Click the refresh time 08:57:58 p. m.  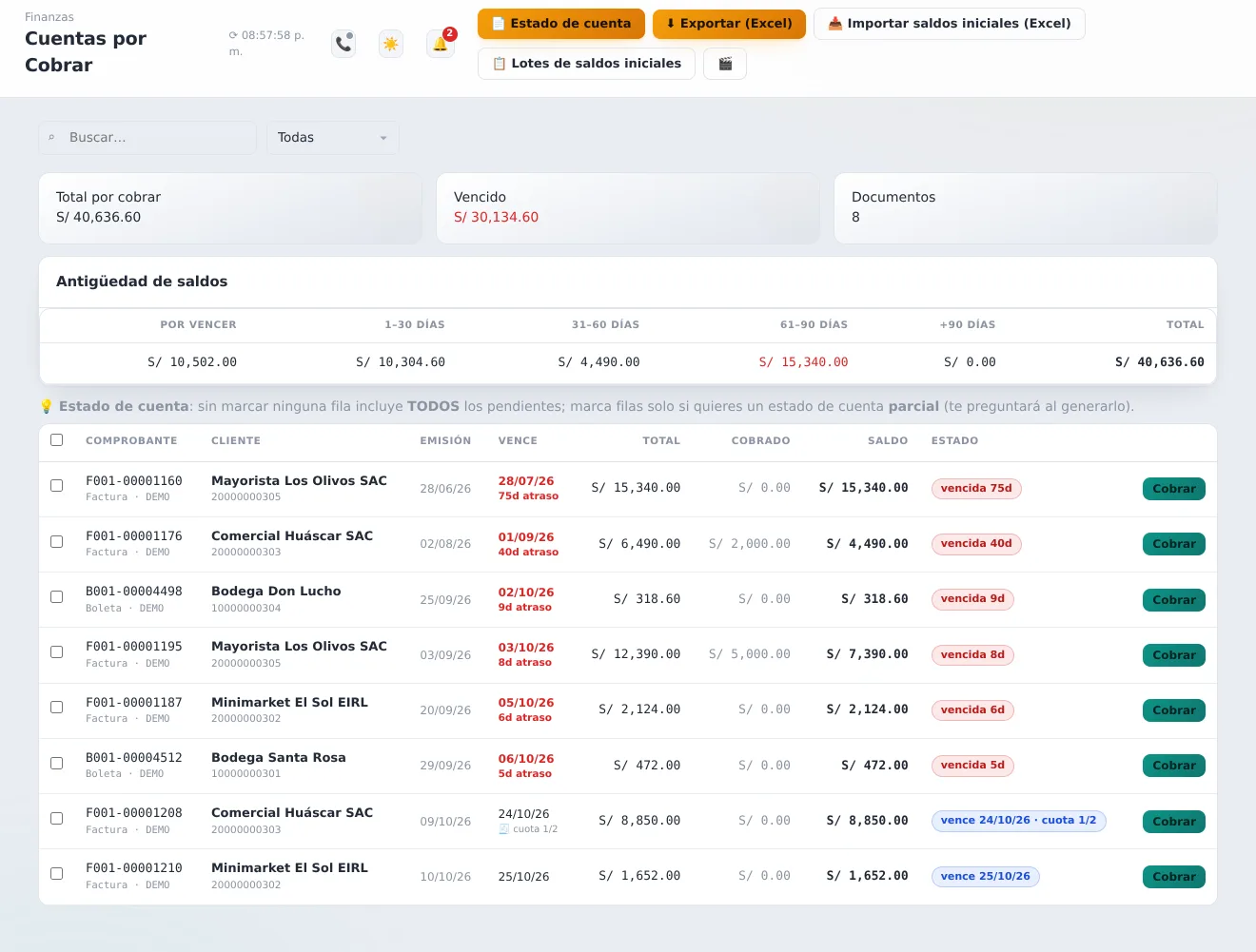(x=266, y=43)
